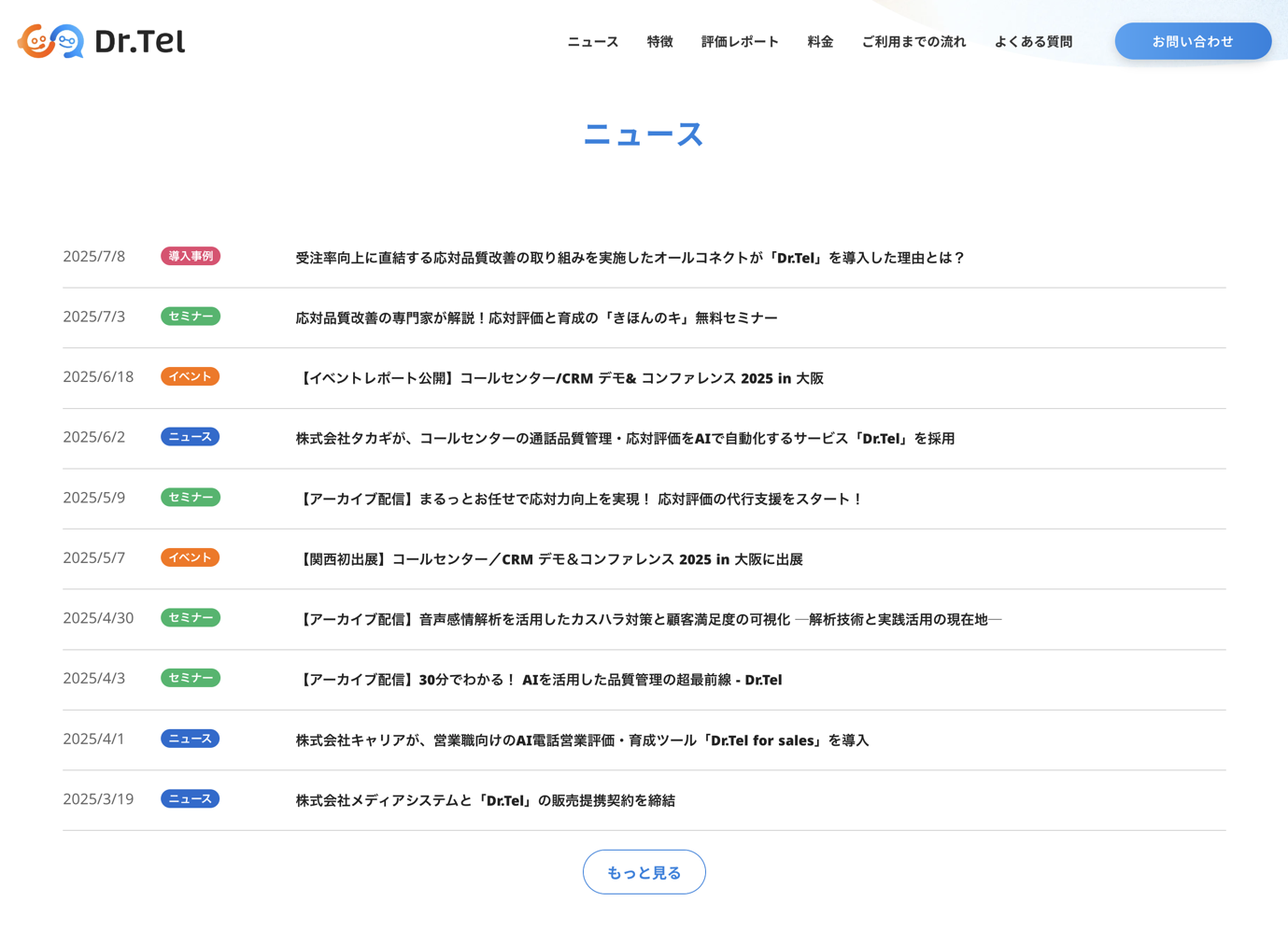The height and width of the screenshot is (930, 1288).
Task: Click the date 2025/5/7
Action: click(93, 557)
